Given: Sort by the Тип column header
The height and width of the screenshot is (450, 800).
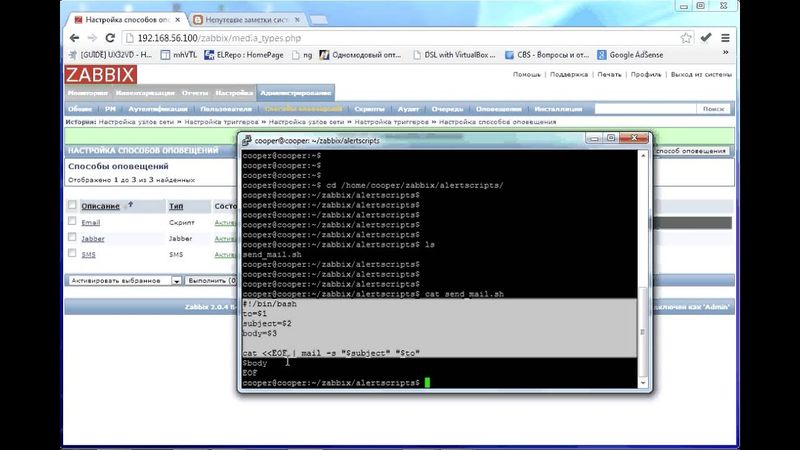Looking at the screenshot, I should (x=176, y=206).
